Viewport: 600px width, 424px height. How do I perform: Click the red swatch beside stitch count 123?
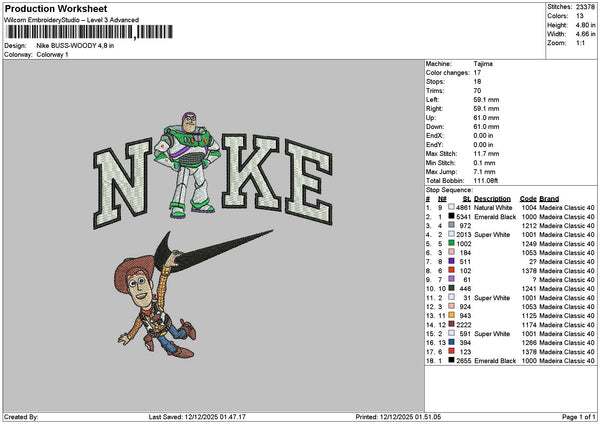[x=452, y=351]
